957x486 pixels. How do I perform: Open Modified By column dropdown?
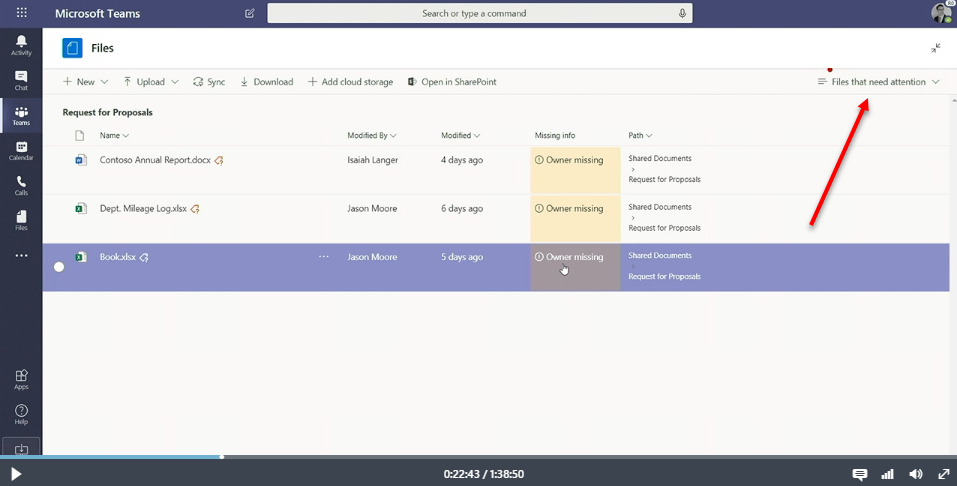[x=372, y=136]
